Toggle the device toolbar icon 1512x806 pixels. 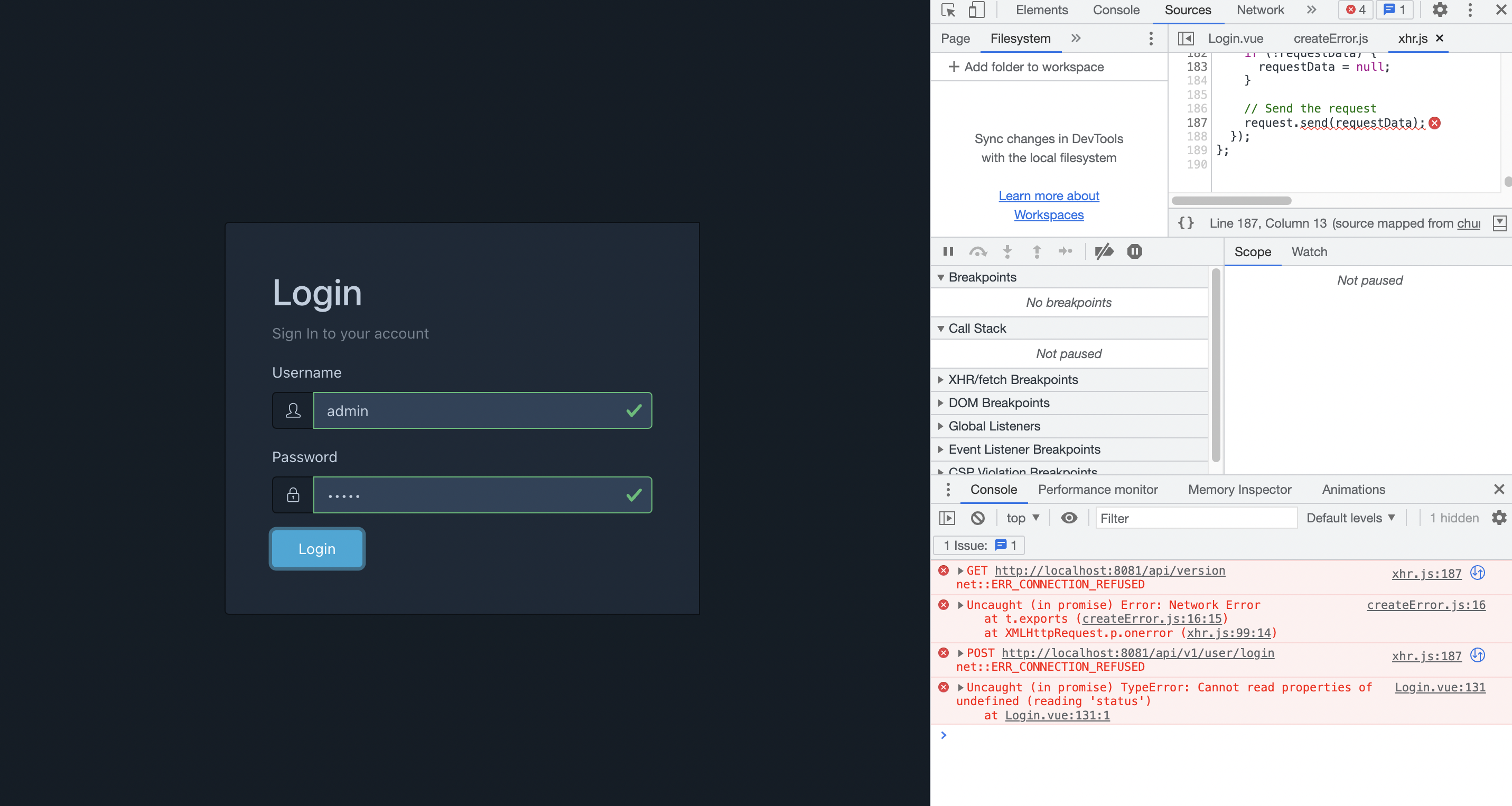pyautogui.click(x=976, y=10)
